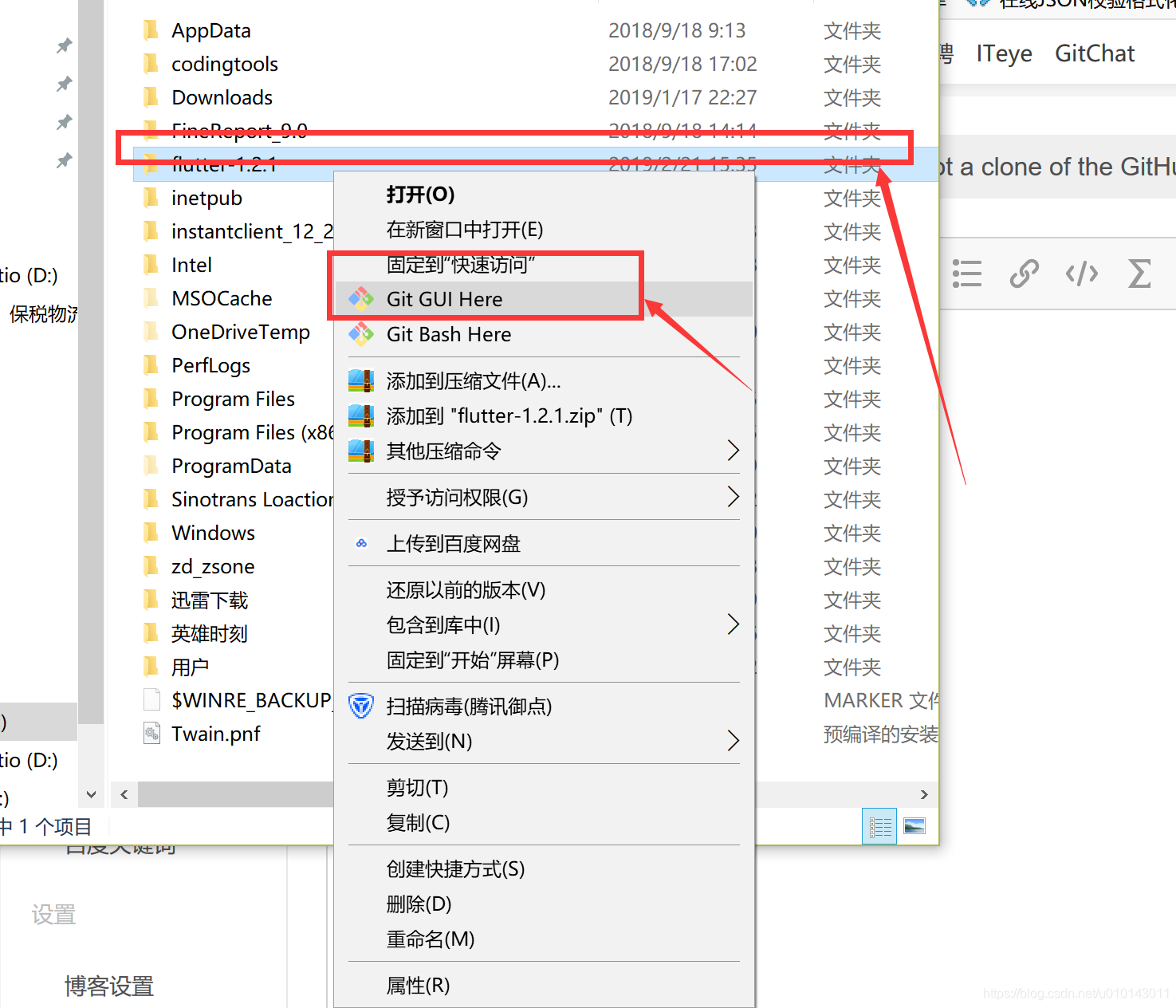Click the folder icon next to Intel

(x=150, y=265)
